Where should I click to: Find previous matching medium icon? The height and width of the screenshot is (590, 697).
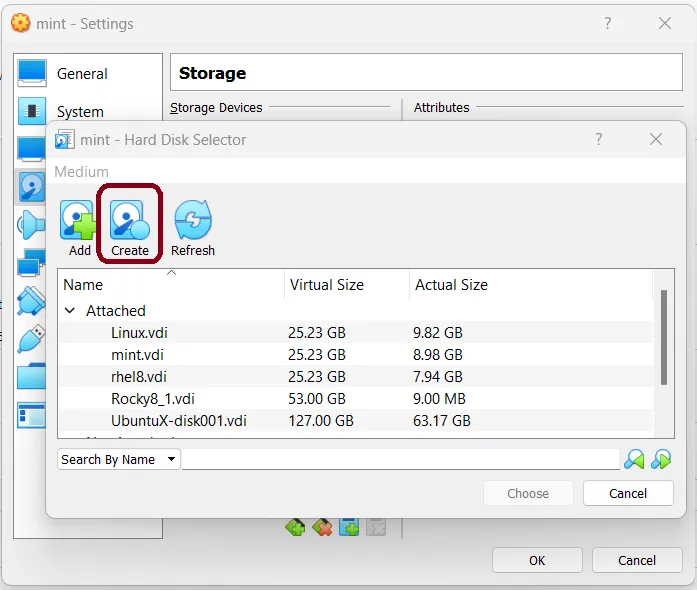point(634,459)
